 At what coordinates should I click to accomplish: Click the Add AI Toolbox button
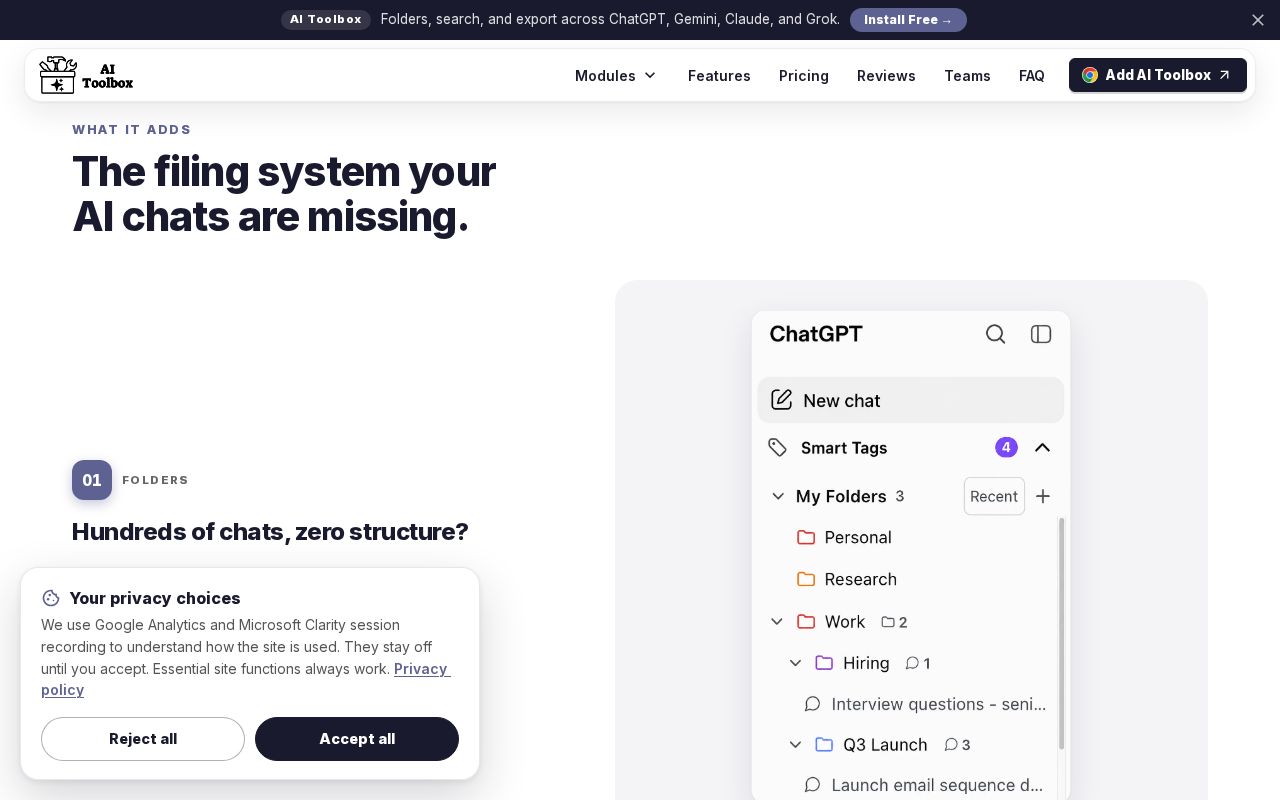point(1158,75)
